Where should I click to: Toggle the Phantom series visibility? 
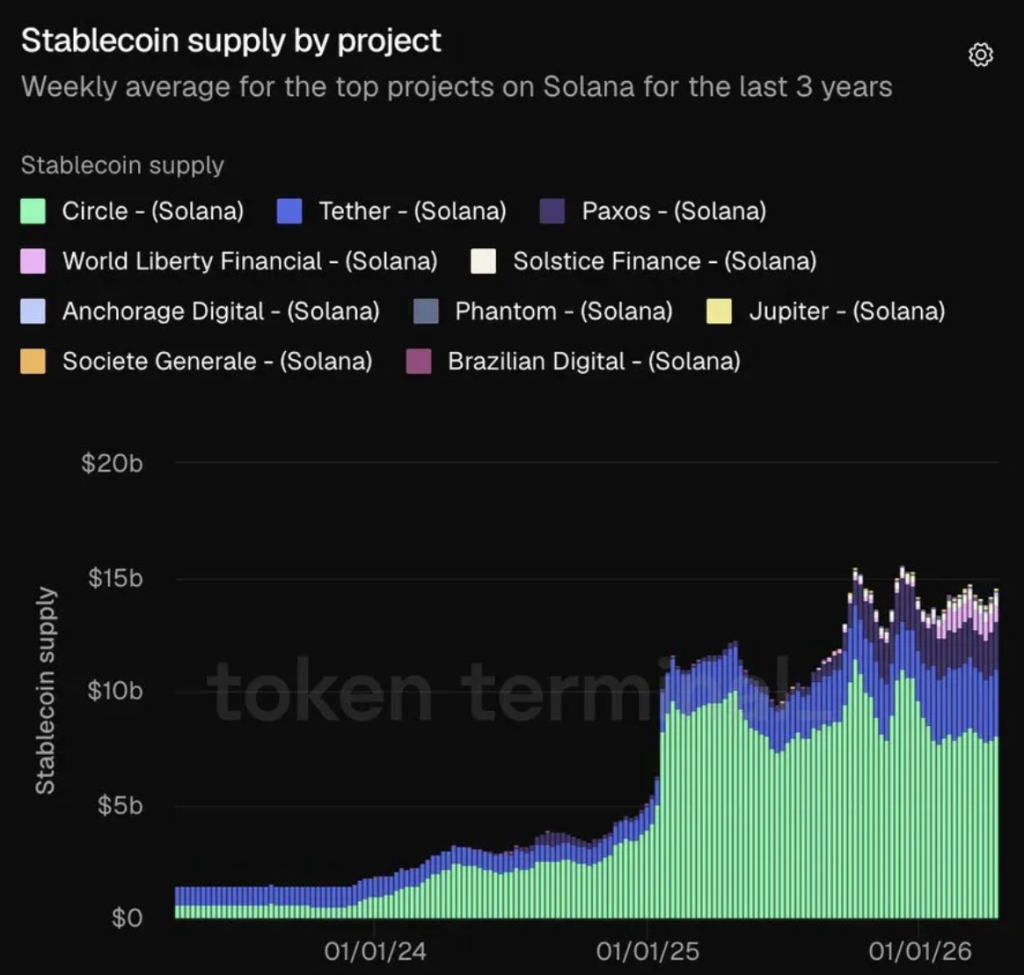pos(424,311)
